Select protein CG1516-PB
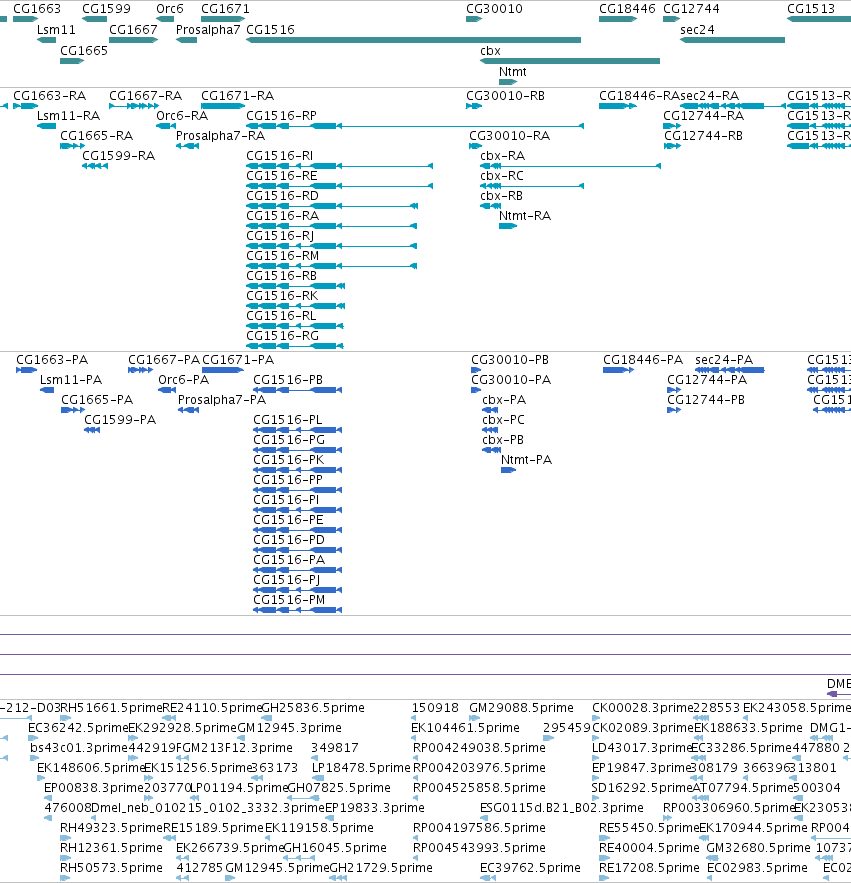Screen dimensions: 851x883 [297, 390]
